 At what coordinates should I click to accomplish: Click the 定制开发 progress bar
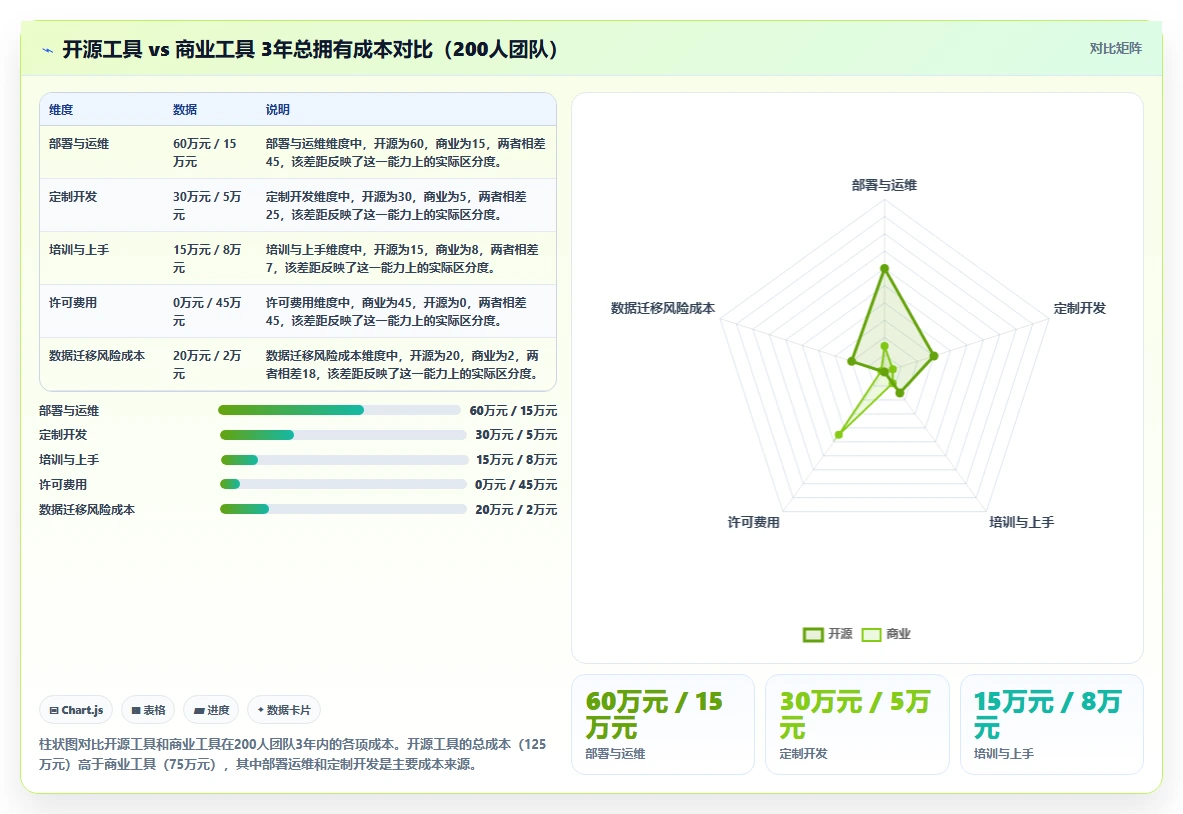coord(343,435)
